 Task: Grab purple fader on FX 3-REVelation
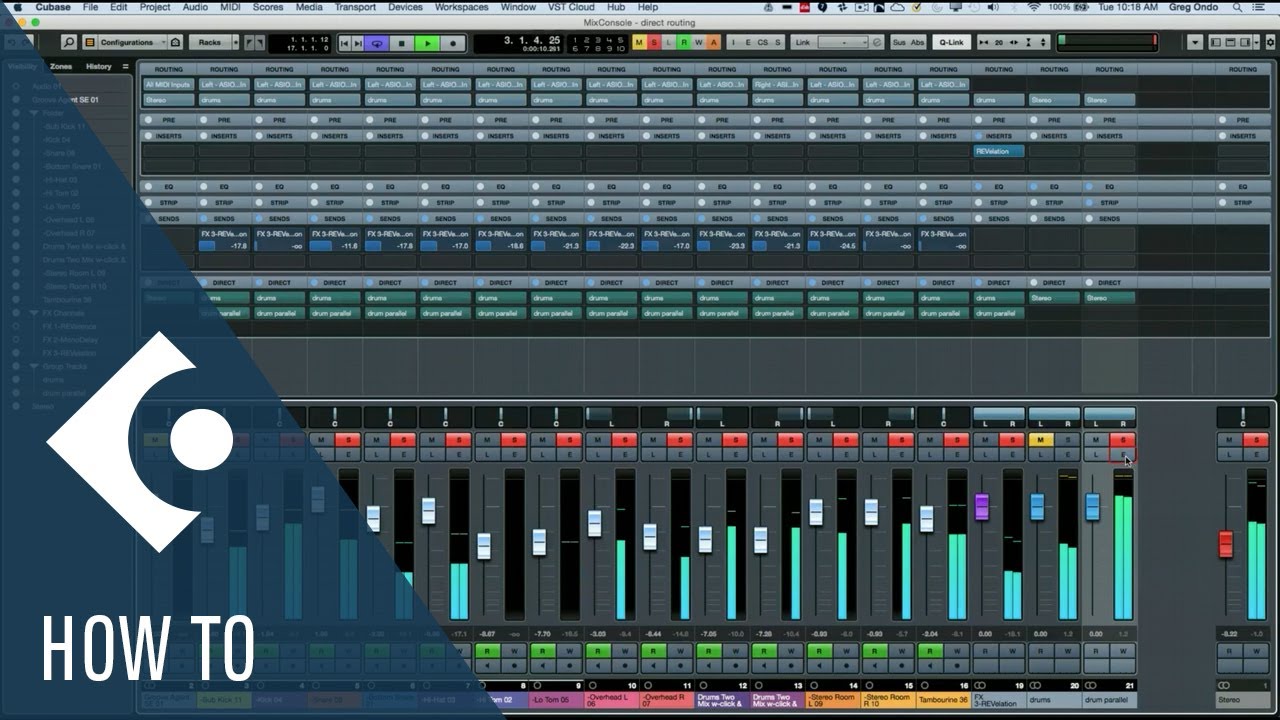tap(981, 507)
